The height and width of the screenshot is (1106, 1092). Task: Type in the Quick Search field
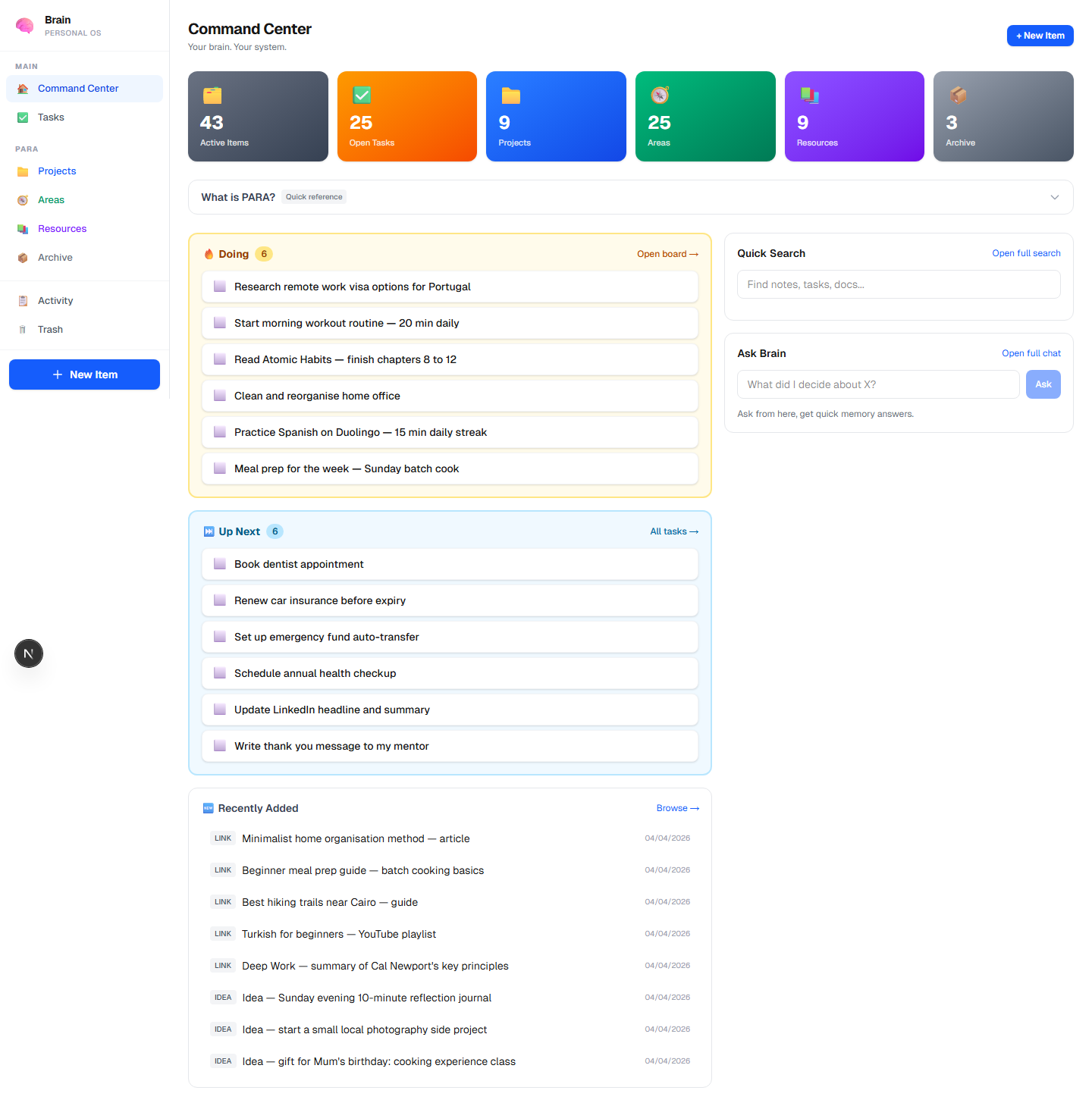point(898,284)
